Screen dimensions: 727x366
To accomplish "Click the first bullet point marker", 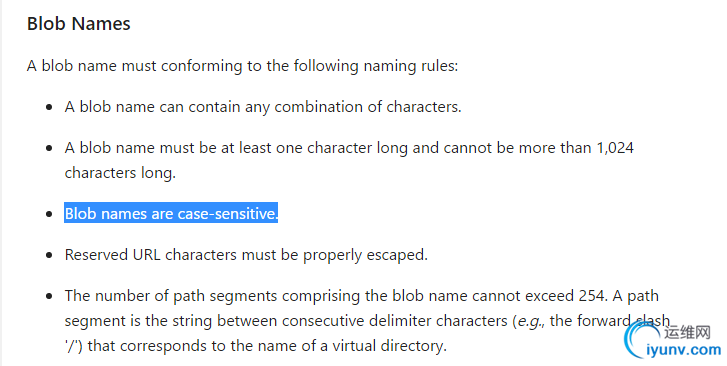I will pos(49,107).
